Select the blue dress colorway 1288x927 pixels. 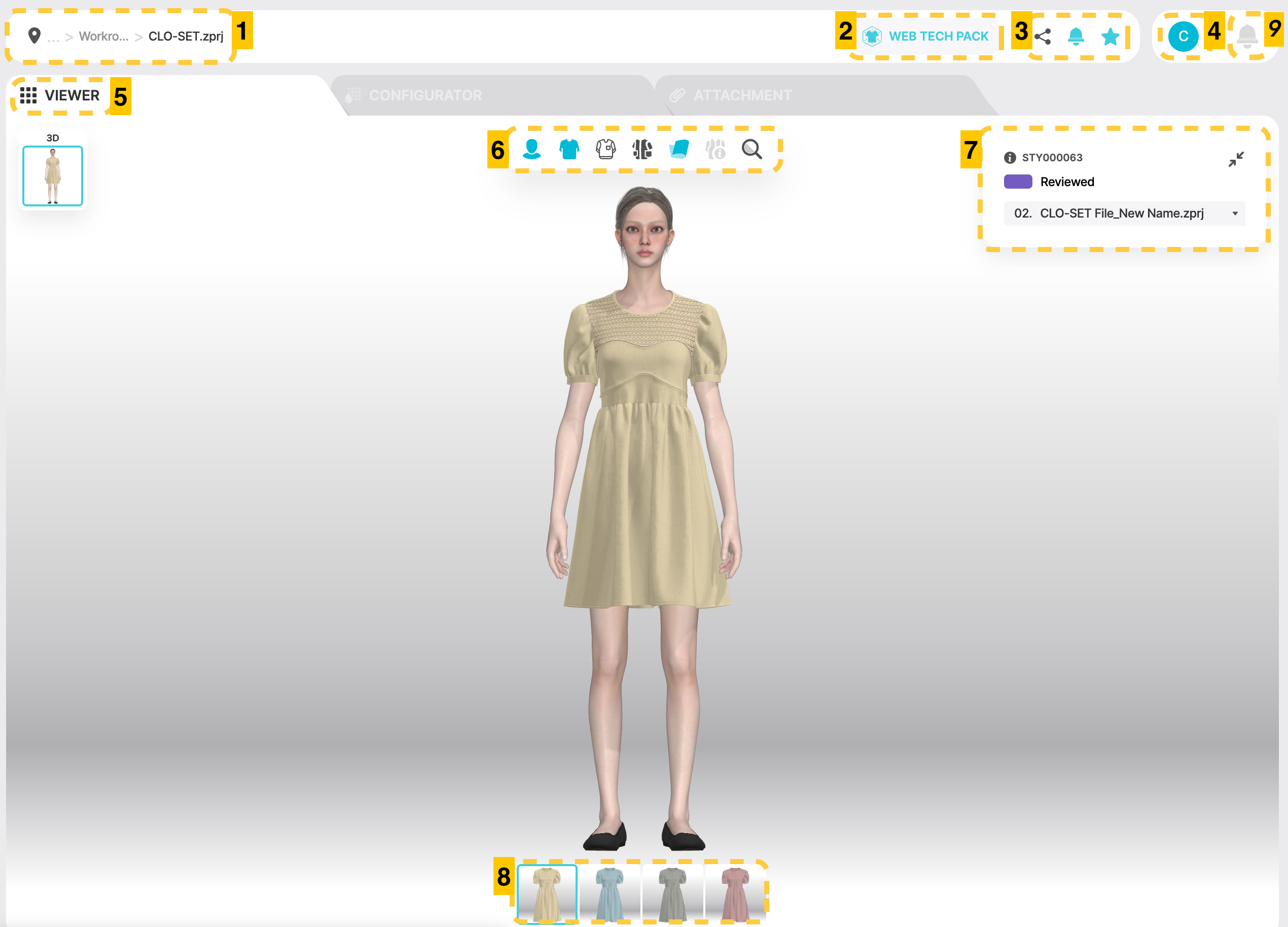click(x=610, y=894)
